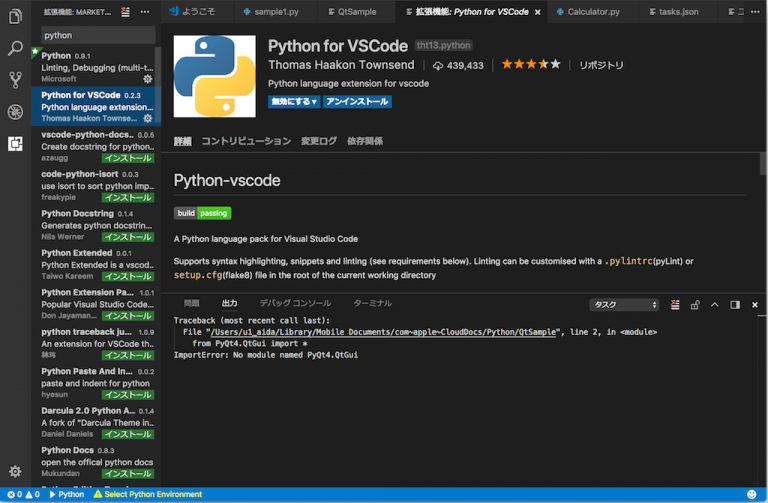The image size is (768, 503).
Task: Open the output channel タスク dropdown
Action: coord(624,305)
